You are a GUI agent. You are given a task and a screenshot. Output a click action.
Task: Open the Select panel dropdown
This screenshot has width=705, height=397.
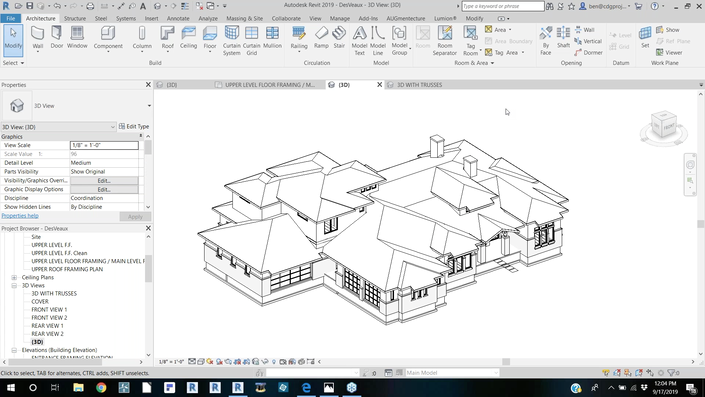pyautogui.click(x=13, y=63)
